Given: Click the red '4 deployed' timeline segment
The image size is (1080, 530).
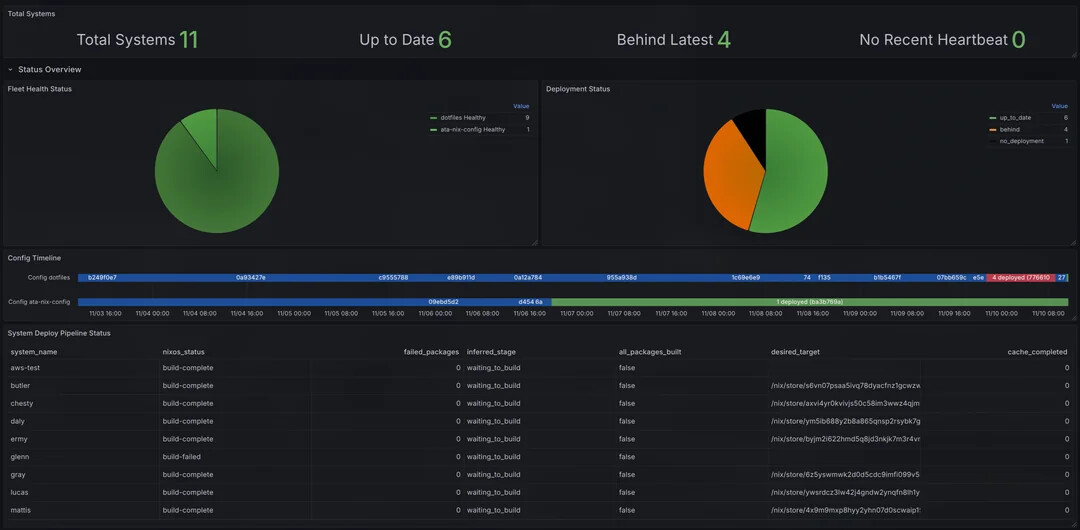Looking at the screenshot, I should pyautogui.click(x=1020, y=277).
